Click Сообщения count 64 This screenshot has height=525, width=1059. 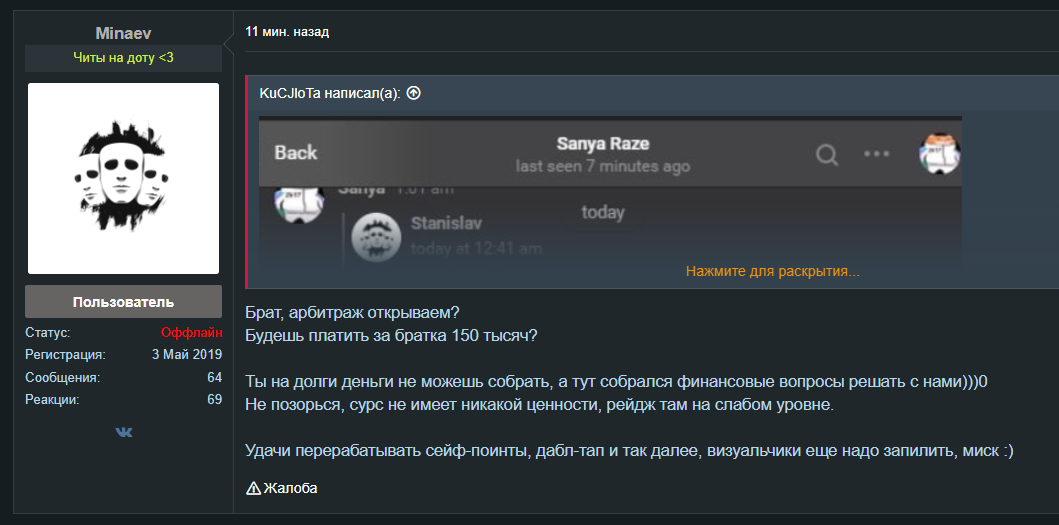coord(215,378)
